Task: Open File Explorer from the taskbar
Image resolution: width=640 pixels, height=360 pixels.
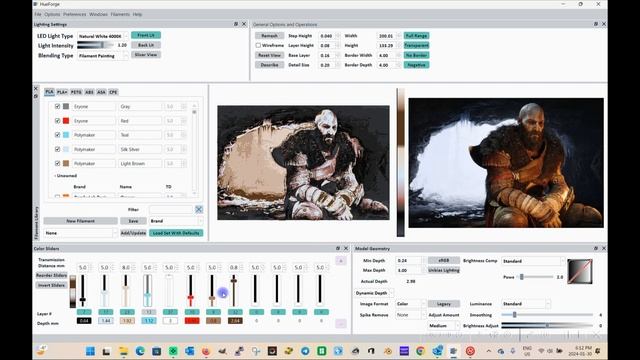Action: click(123, 351)
